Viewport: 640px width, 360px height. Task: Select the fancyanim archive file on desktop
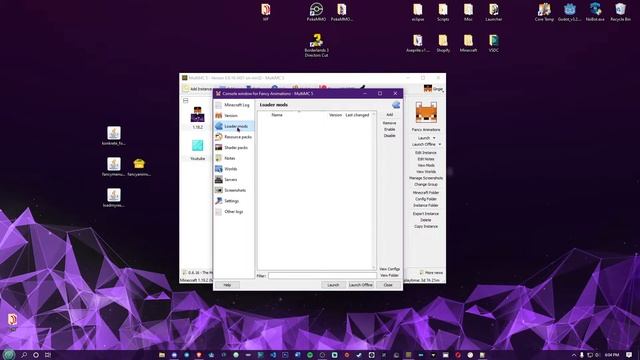click(139, 167)
